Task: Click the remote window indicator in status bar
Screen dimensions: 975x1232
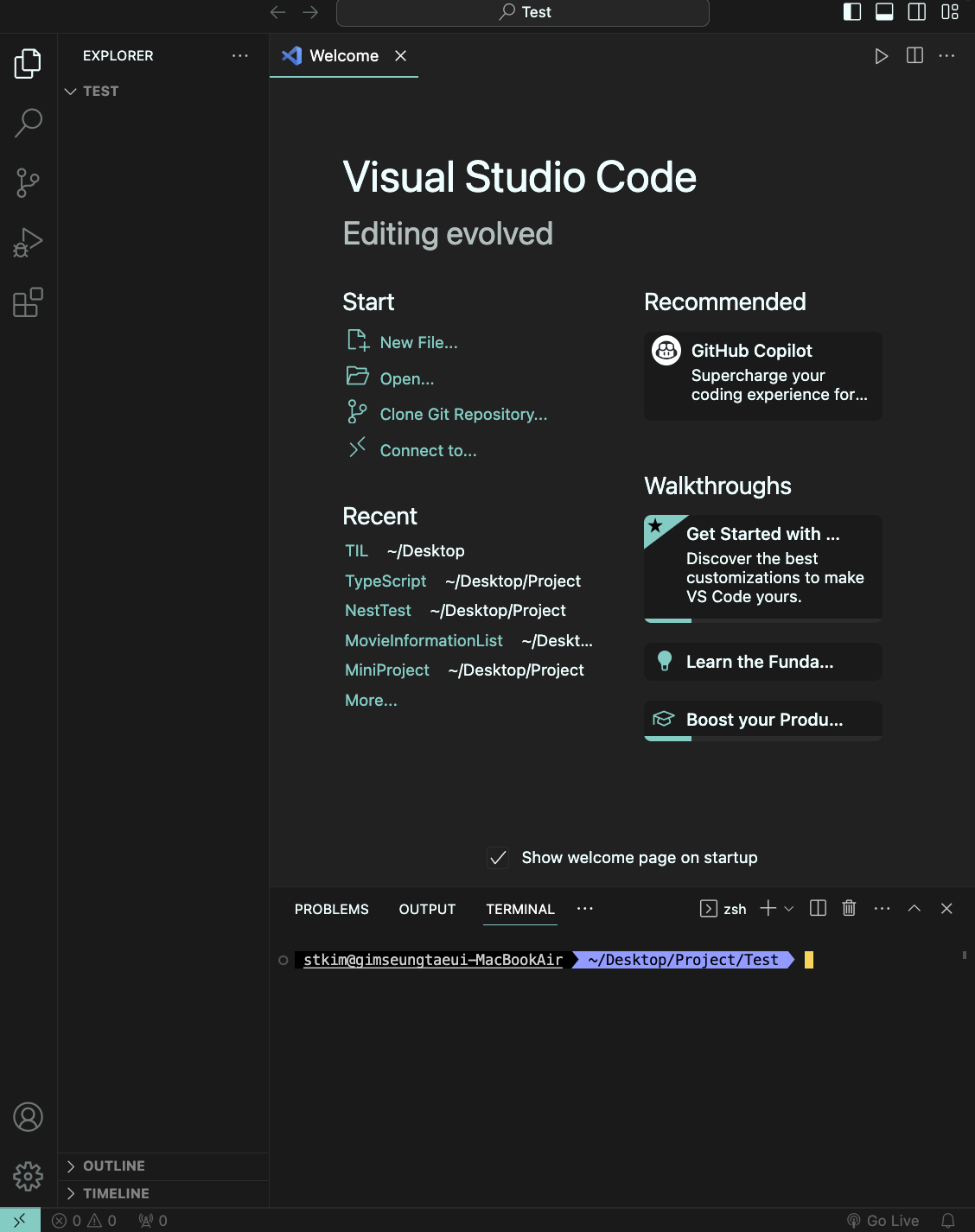Action: pos(20,1220)
